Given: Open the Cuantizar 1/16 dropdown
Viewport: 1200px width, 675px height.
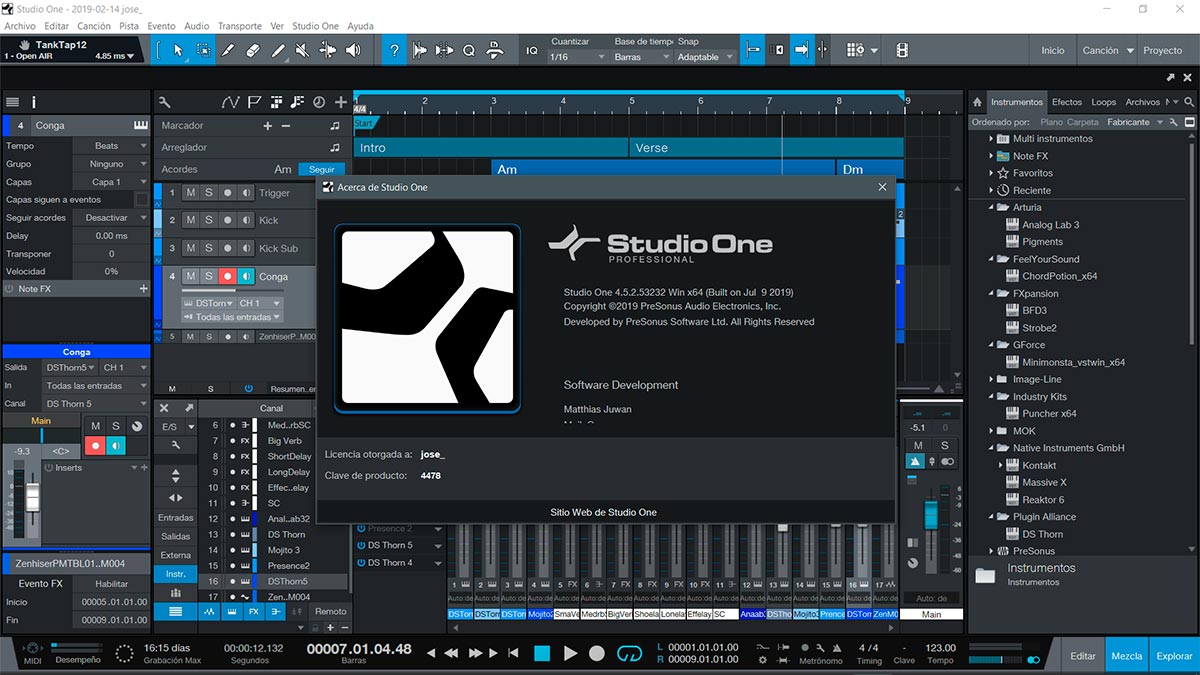Looking at the screenshot, I should click(x=577, y=57).
